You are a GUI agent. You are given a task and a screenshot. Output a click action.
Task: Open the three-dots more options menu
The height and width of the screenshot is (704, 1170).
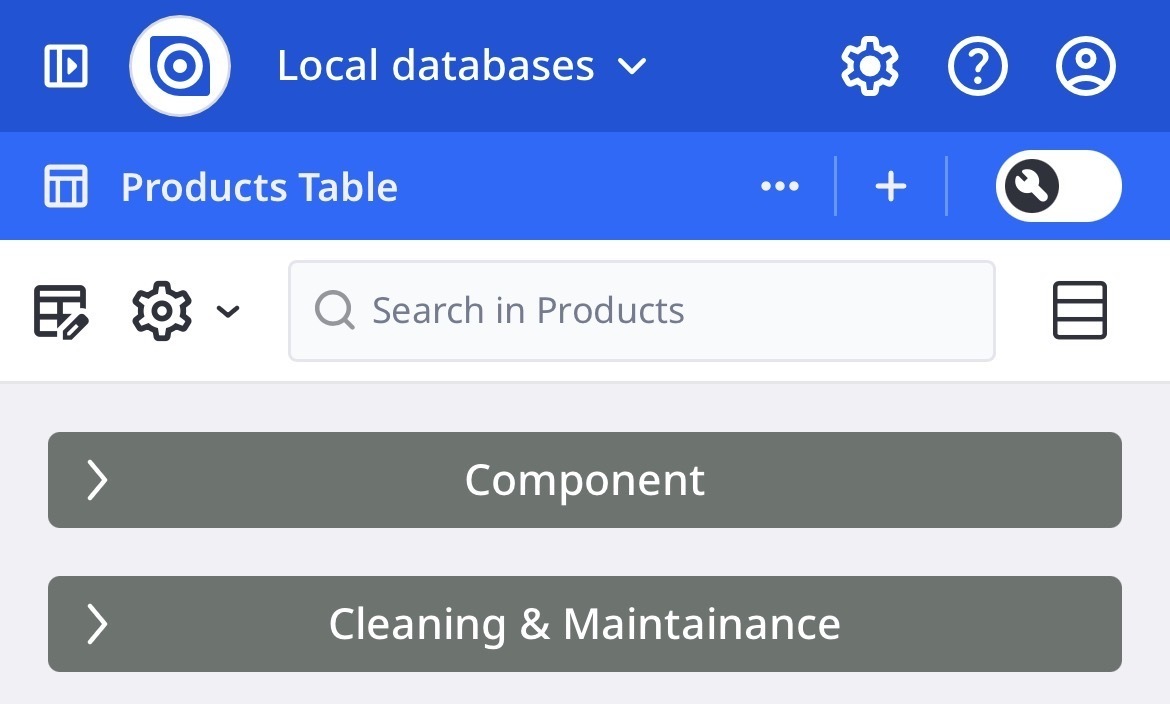pyautogui.click(x=779, y=187)
